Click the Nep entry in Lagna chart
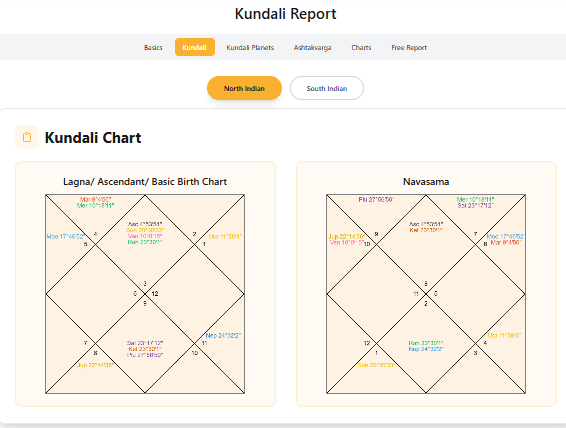 (223, 336)
